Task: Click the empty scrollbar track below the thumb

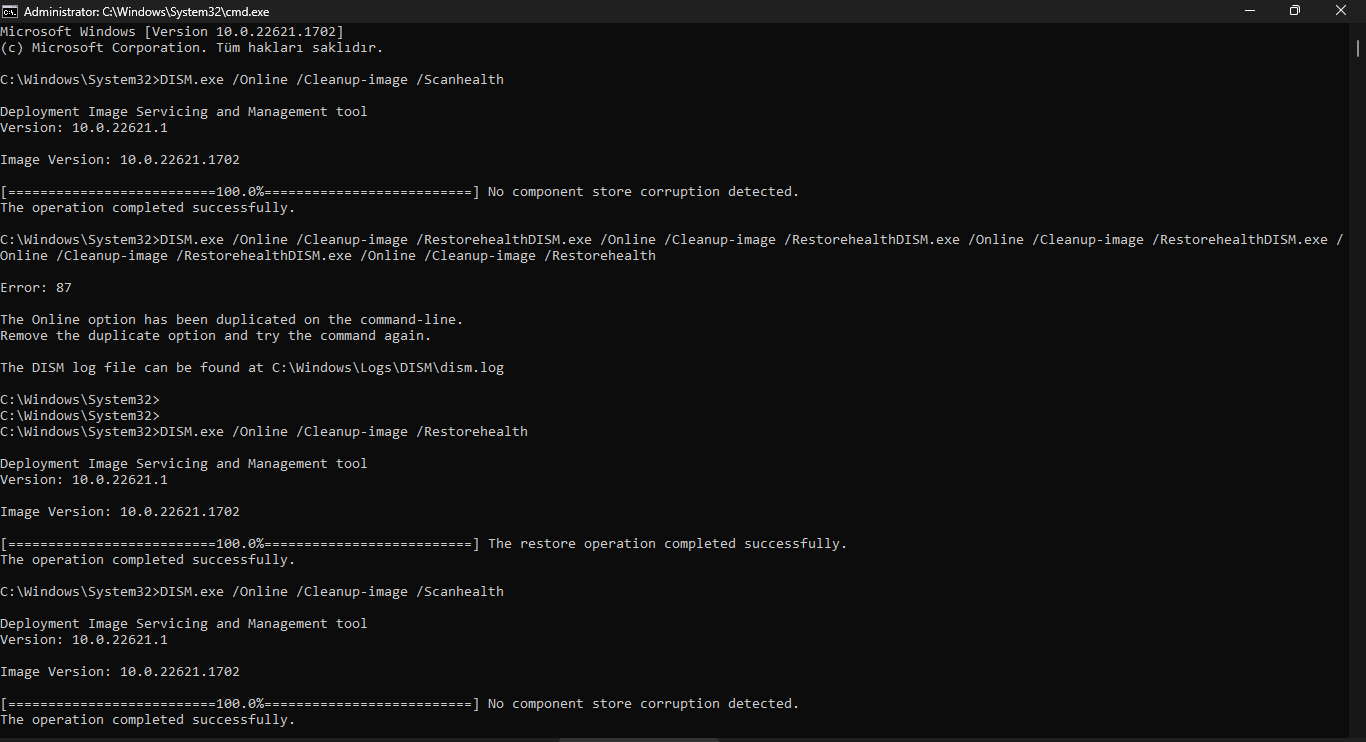Action: [1358, 400]
